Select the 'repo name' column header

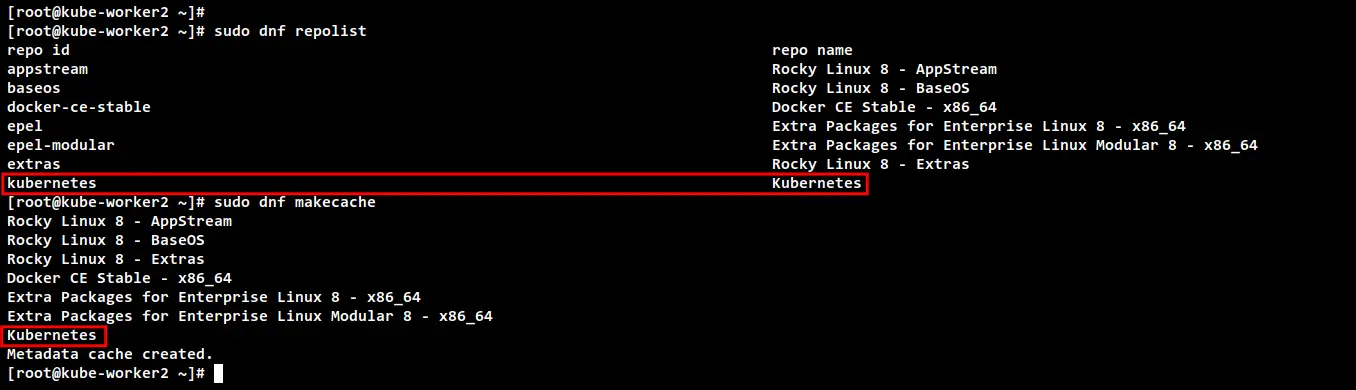(x=812, y=50)
